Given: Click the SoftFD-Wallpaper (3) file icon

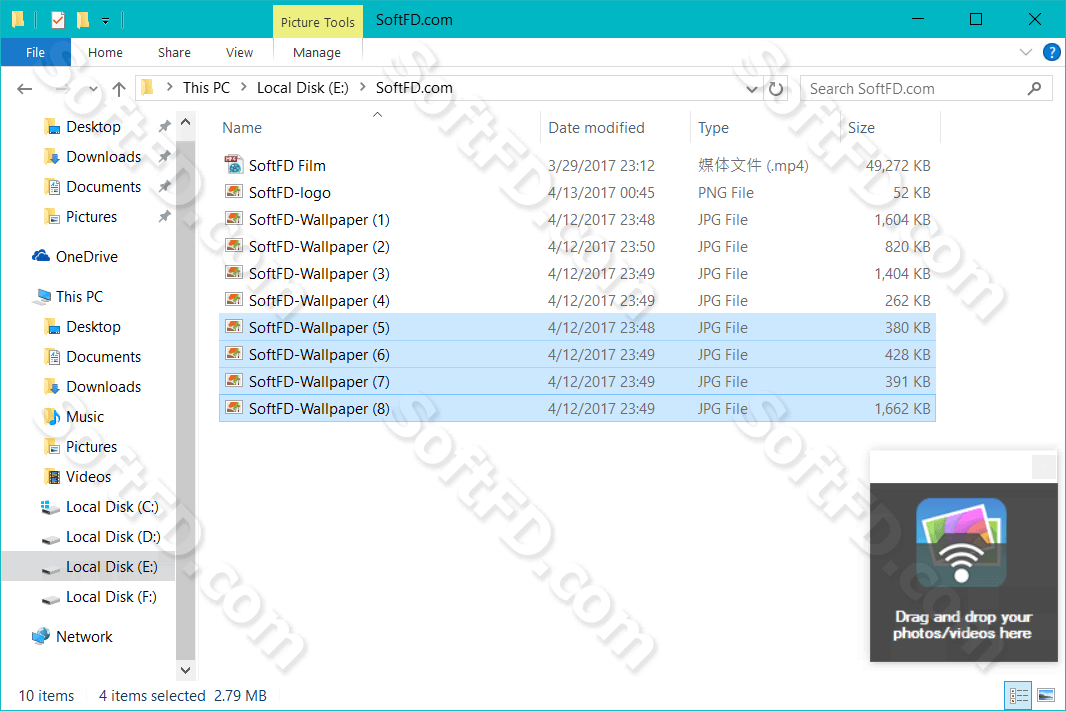Looking at the screenshot, I should (233, 273).
